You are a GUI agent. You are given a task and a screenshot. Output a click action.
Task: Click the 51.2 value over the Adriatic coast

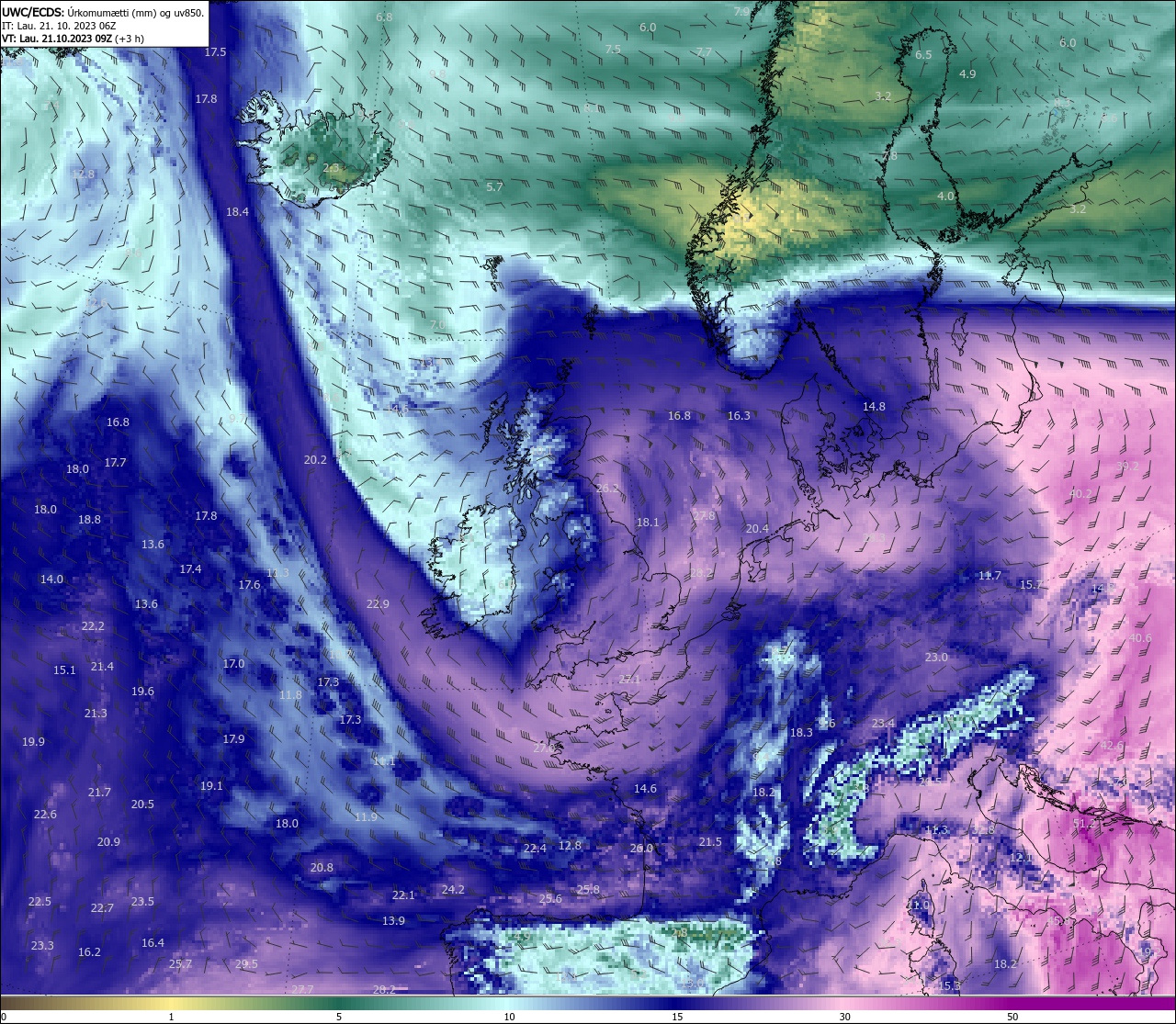1084,824
